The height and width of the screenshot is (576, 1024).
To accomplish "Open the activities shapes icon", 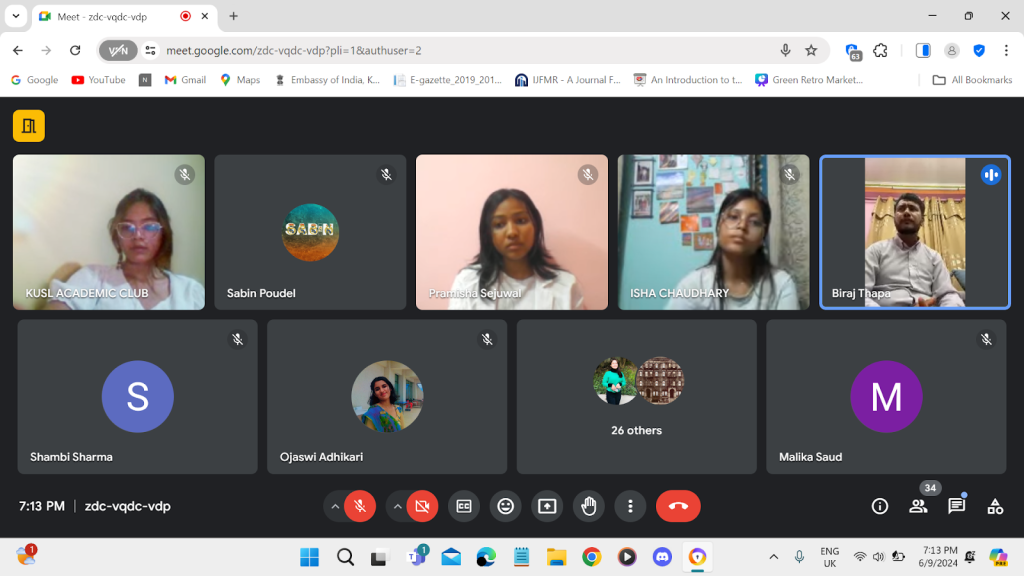I will 995,506.
